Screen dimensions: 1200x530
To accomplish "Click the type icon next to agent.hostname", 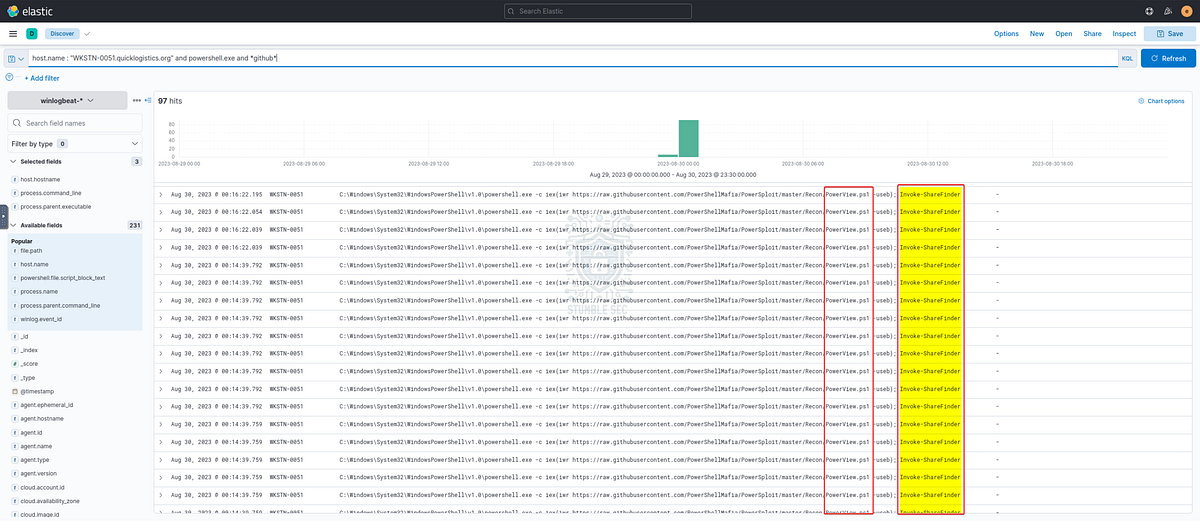I will pos(15,419).
